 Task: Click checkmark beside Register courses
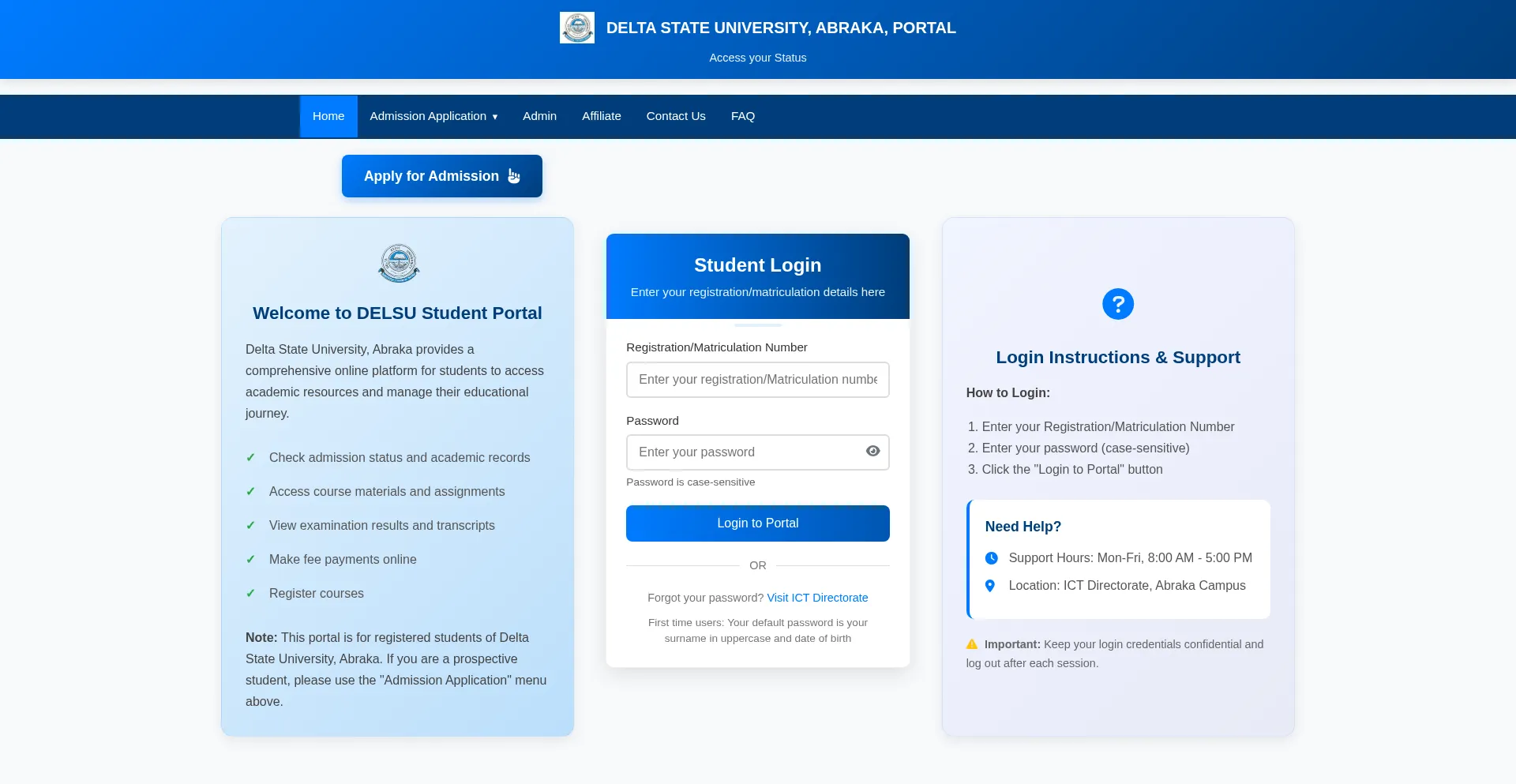pos(250,593)
